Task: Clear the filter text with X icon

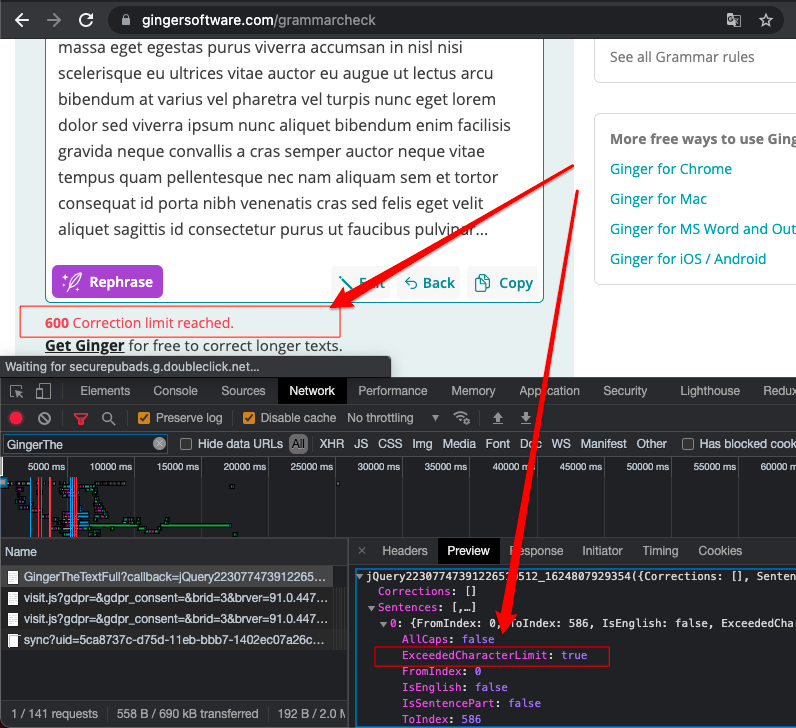Action: [159, 444]
